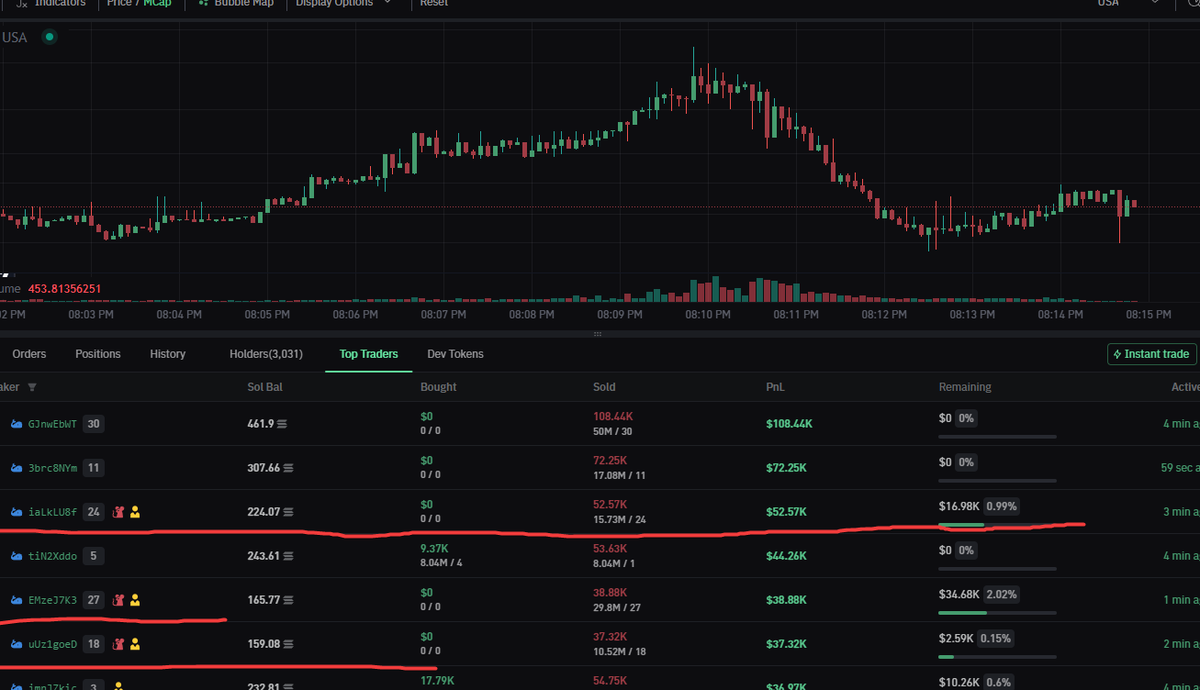Image resolution: width=1200 pixels, height=690 pixels.
Task: Click Sold value 38.88K
Action: click(609, 592)
